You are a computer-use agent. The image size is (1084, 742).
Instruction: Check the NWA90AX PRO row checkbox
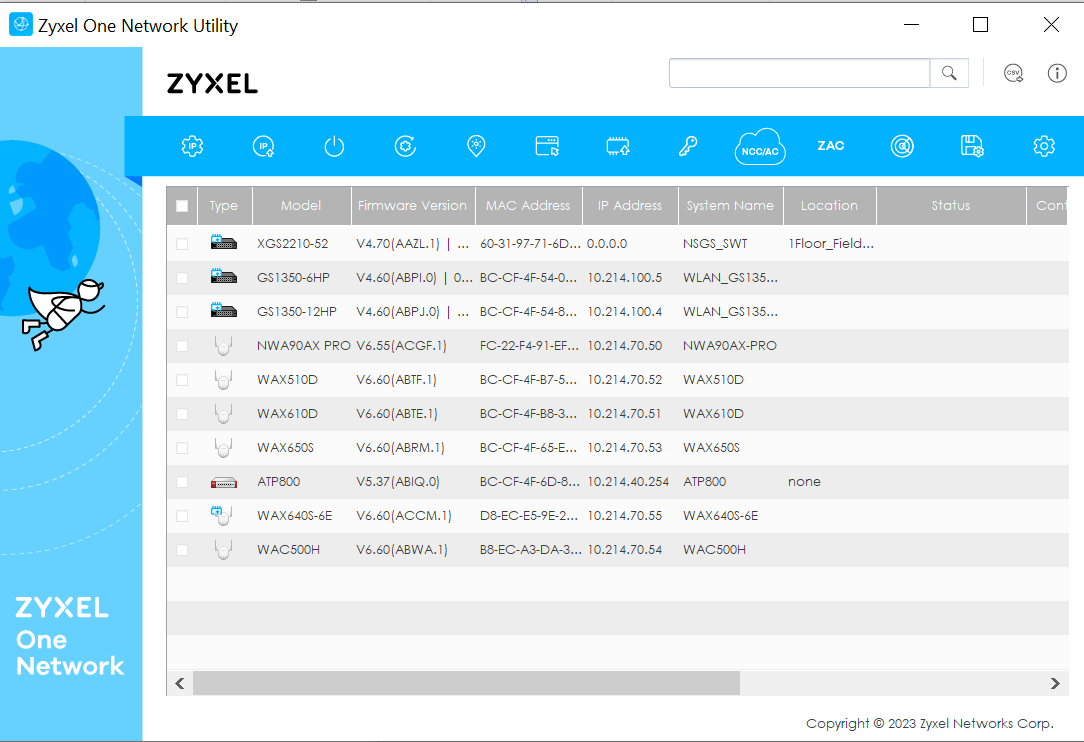pyautogui.click(x=182, y=346)
